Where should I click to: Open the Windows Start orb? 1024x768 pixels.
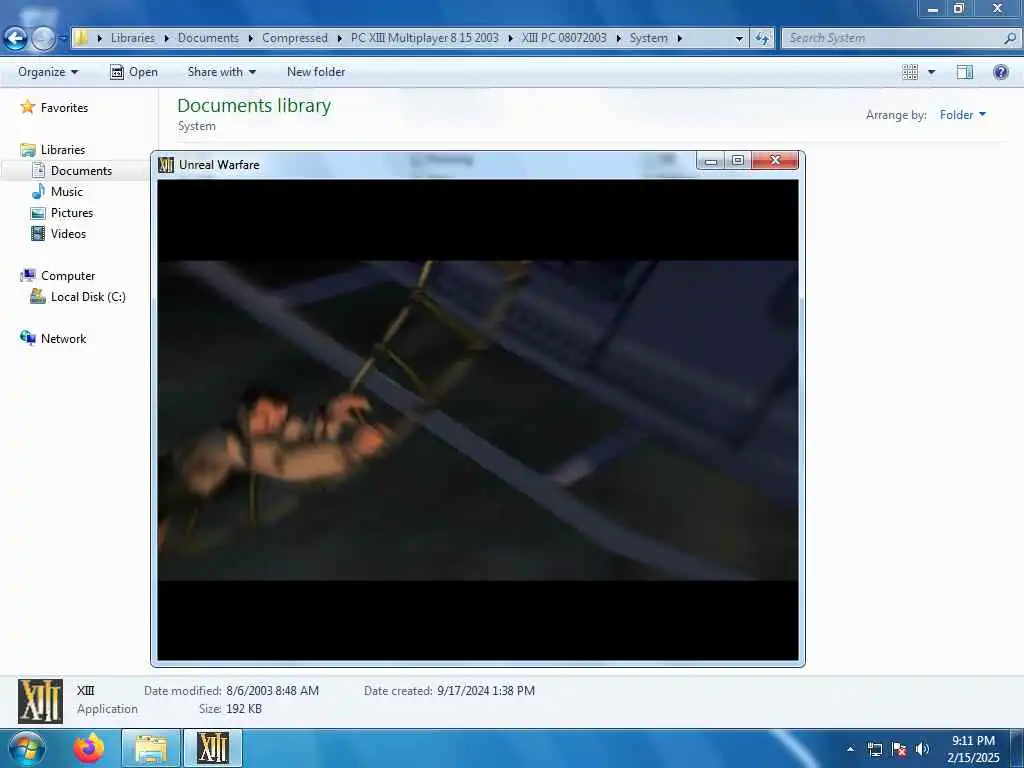click(26, 748)
